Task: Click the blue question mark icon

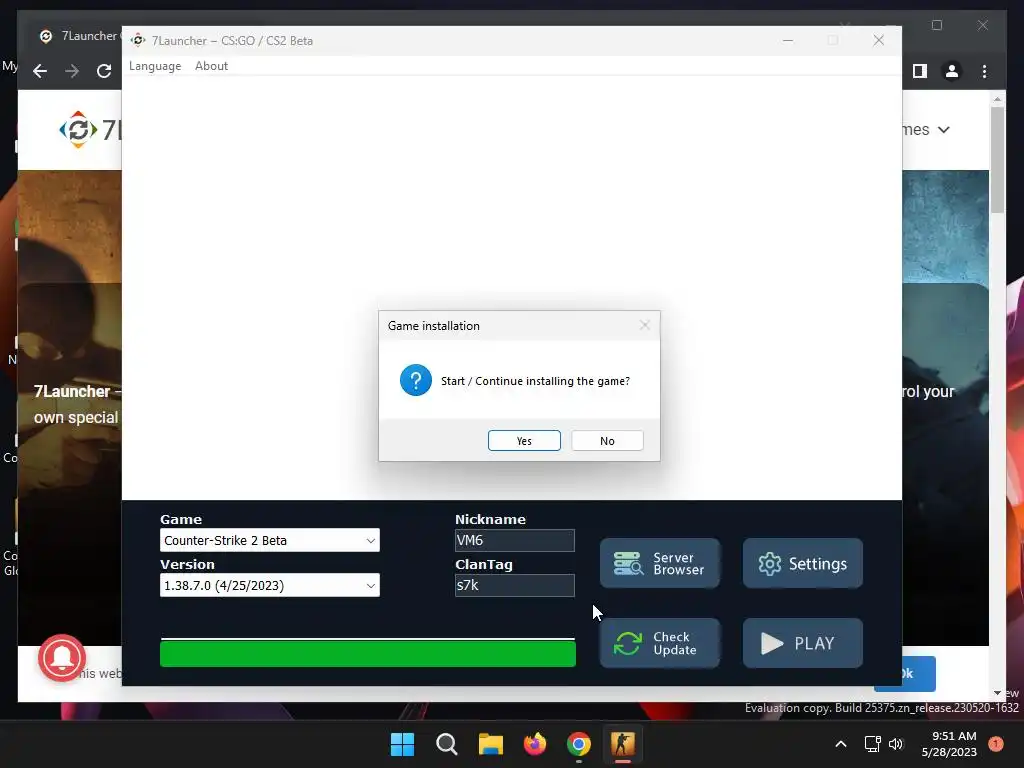Action: [x=416, y=380]
